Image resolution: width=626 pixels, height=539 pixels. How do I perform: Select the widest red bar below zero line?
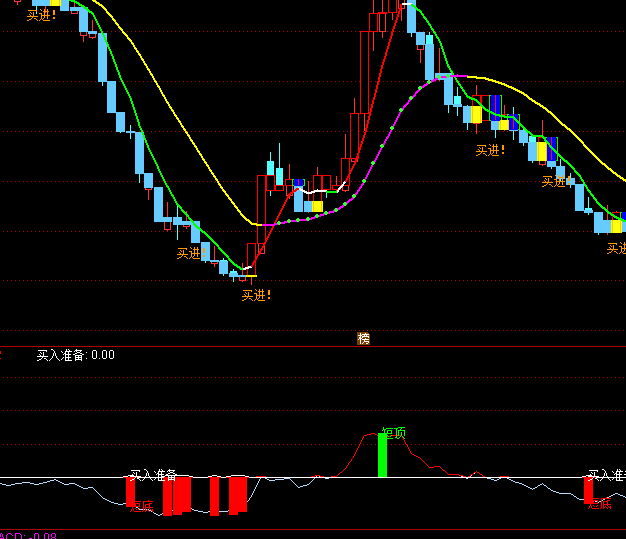pyautogui.click(x=238, y=495)
